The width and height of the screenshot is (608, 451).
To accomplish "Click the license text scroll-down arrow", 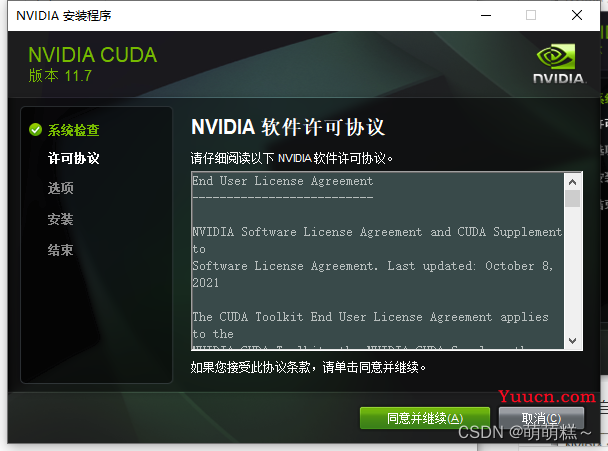I will (573, 340).
